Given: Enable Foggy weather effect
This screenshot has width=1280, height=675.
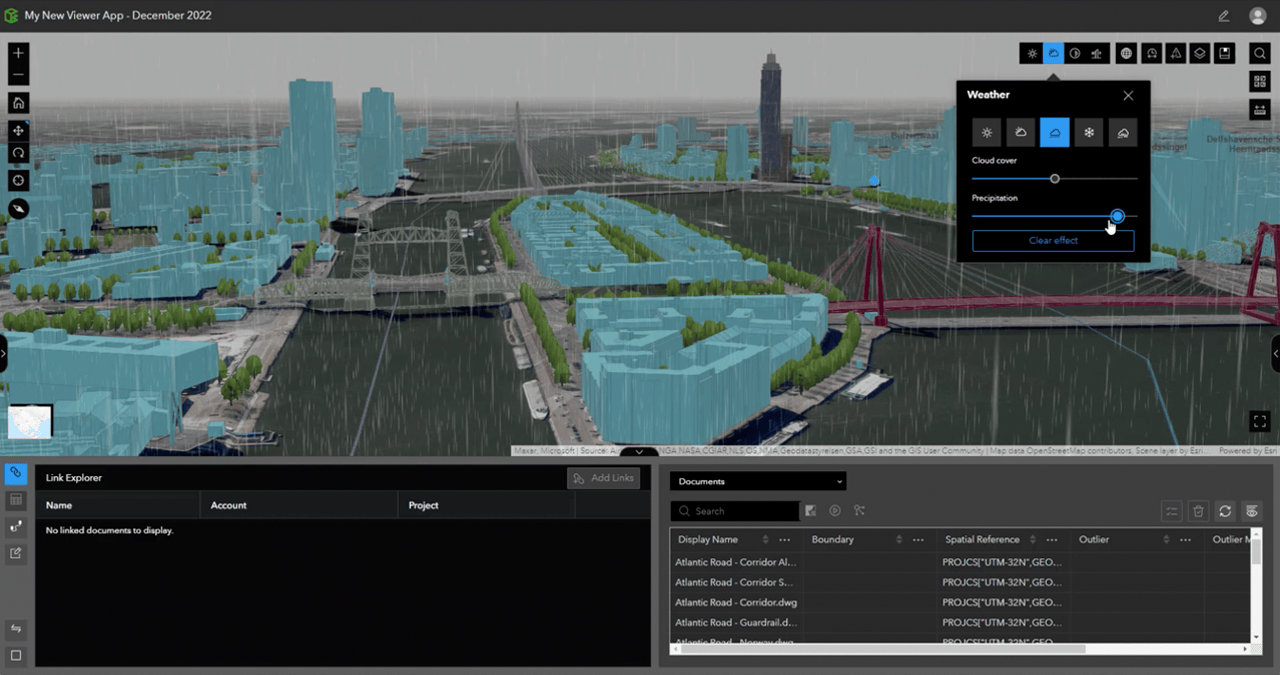Looking at the screenshot, I should coord(1122,132).
